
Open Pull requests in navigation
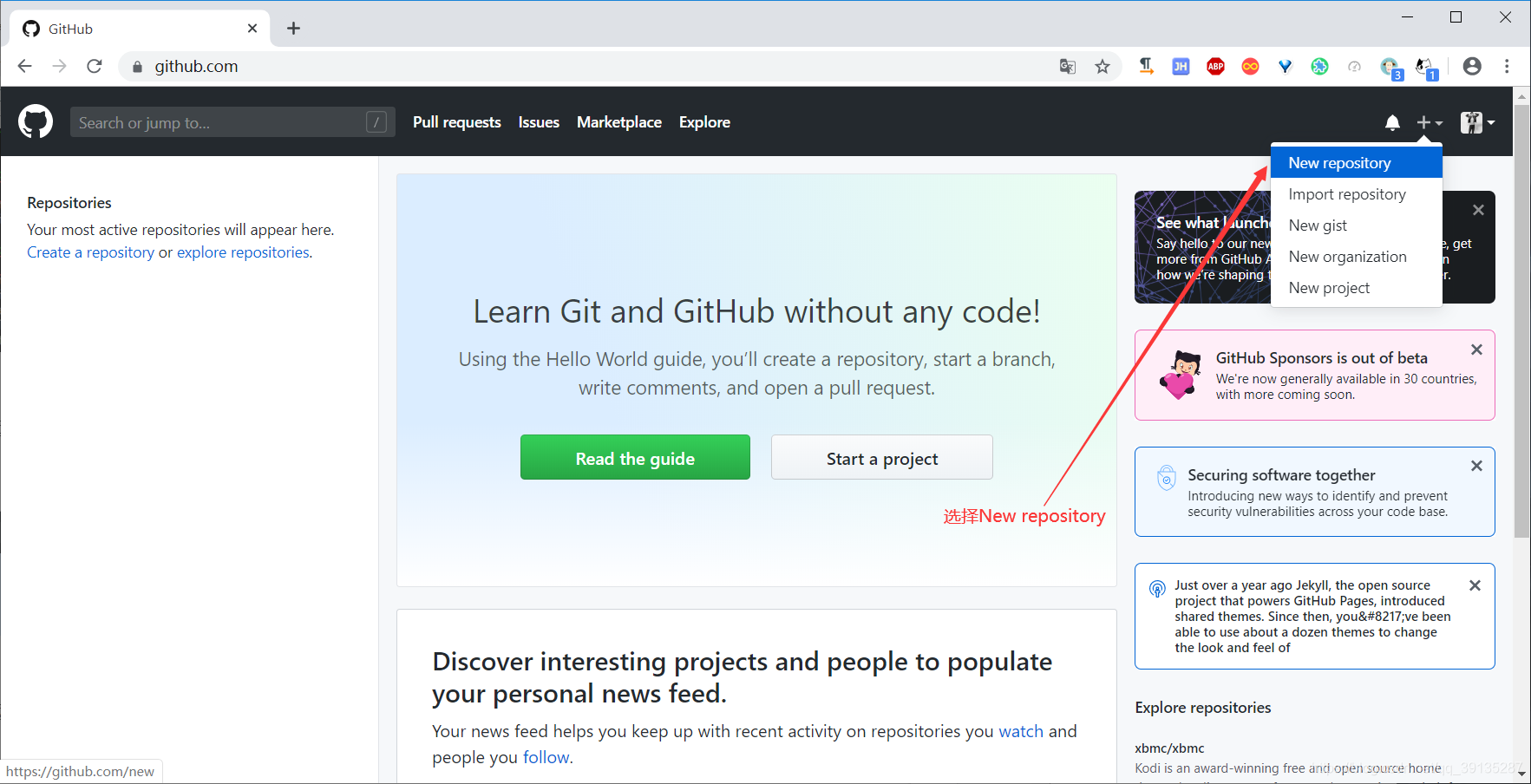coord(456,122)
